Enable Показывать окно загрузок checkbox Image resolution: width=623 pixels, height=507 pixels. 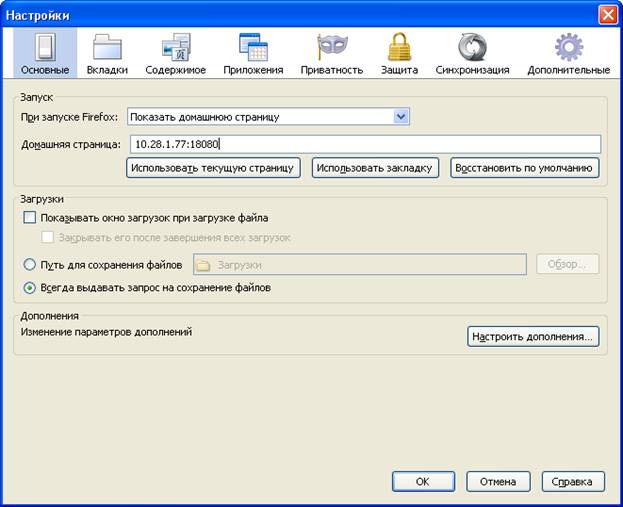point(30,218)
